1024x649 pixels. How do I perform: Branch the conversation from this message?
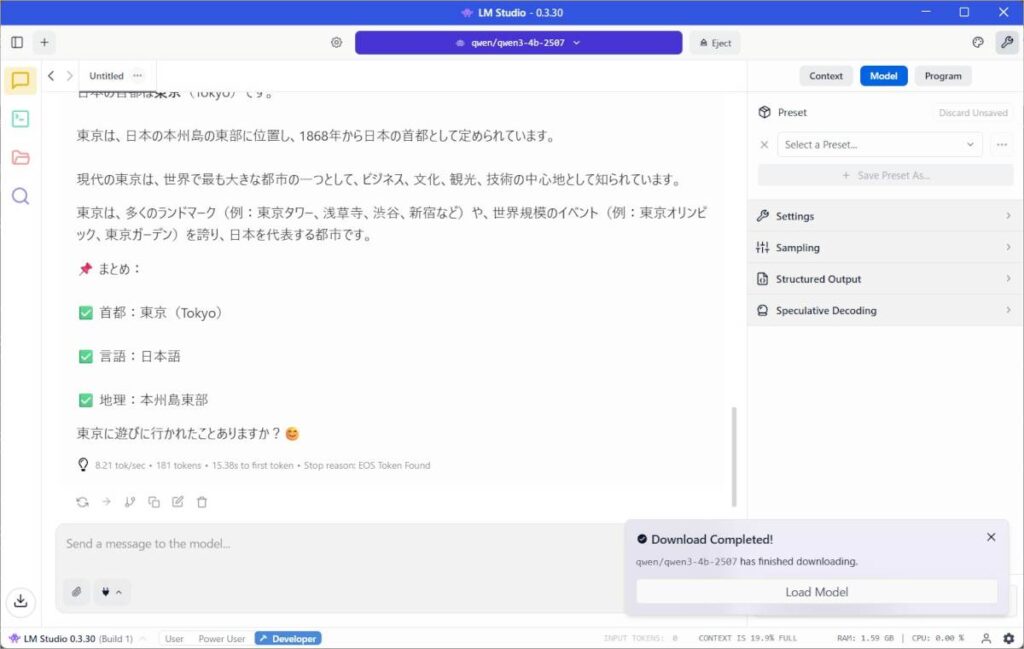coord(130,502)
